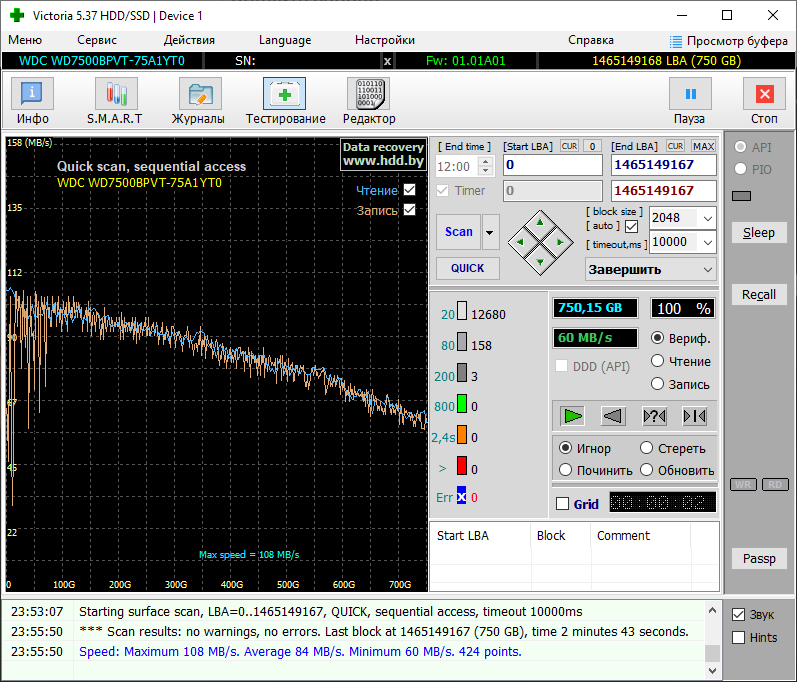Open the Редактор hex editor icon
Screen dimensions: 797x682
point(368,95)
